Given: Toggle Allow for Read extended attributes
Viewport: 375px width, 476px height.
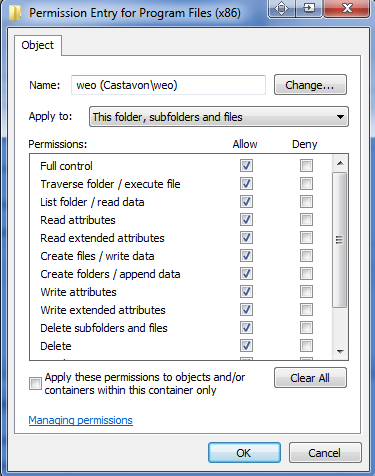Looking at the screenshot, I should 246,238.
